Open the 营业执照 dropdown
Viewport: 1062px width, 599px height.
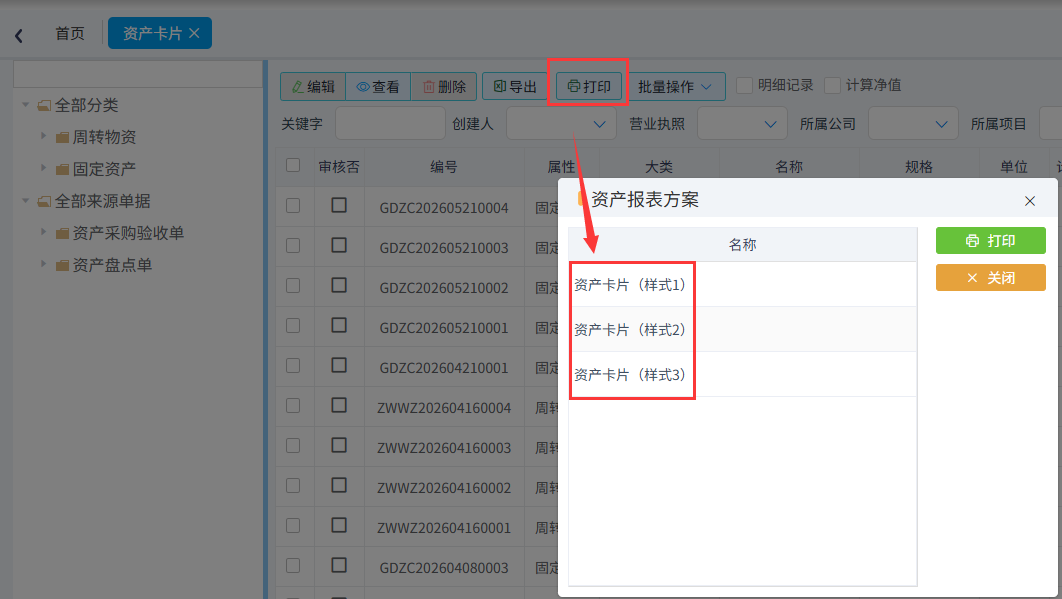click(x=742, y=123)
